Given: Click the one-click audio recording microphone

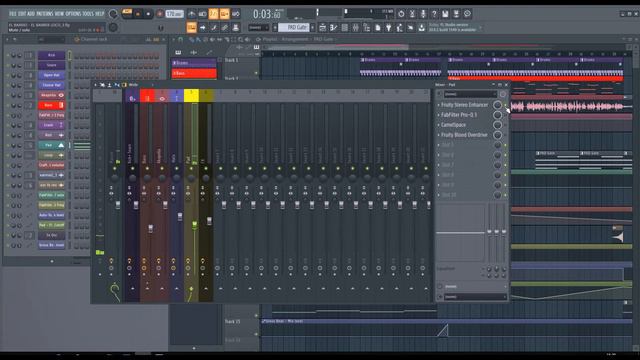Looking at the screenshot, I should click(x=423, y=14).
